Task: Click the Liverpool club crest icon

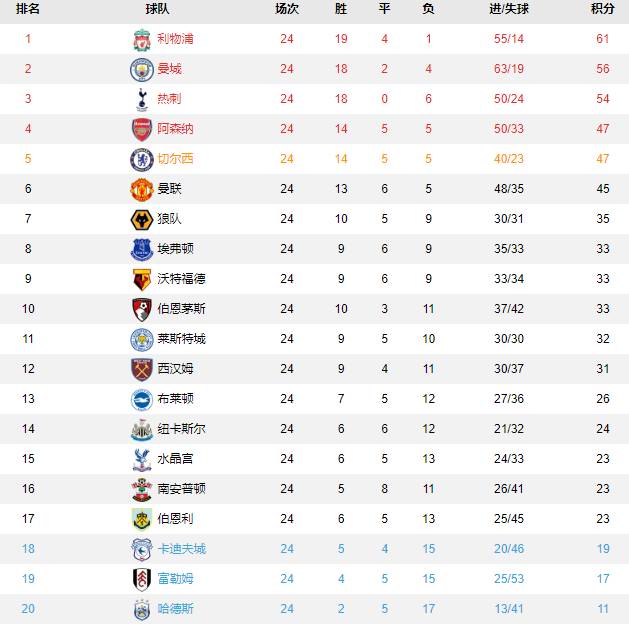Action: click(142, 39)
